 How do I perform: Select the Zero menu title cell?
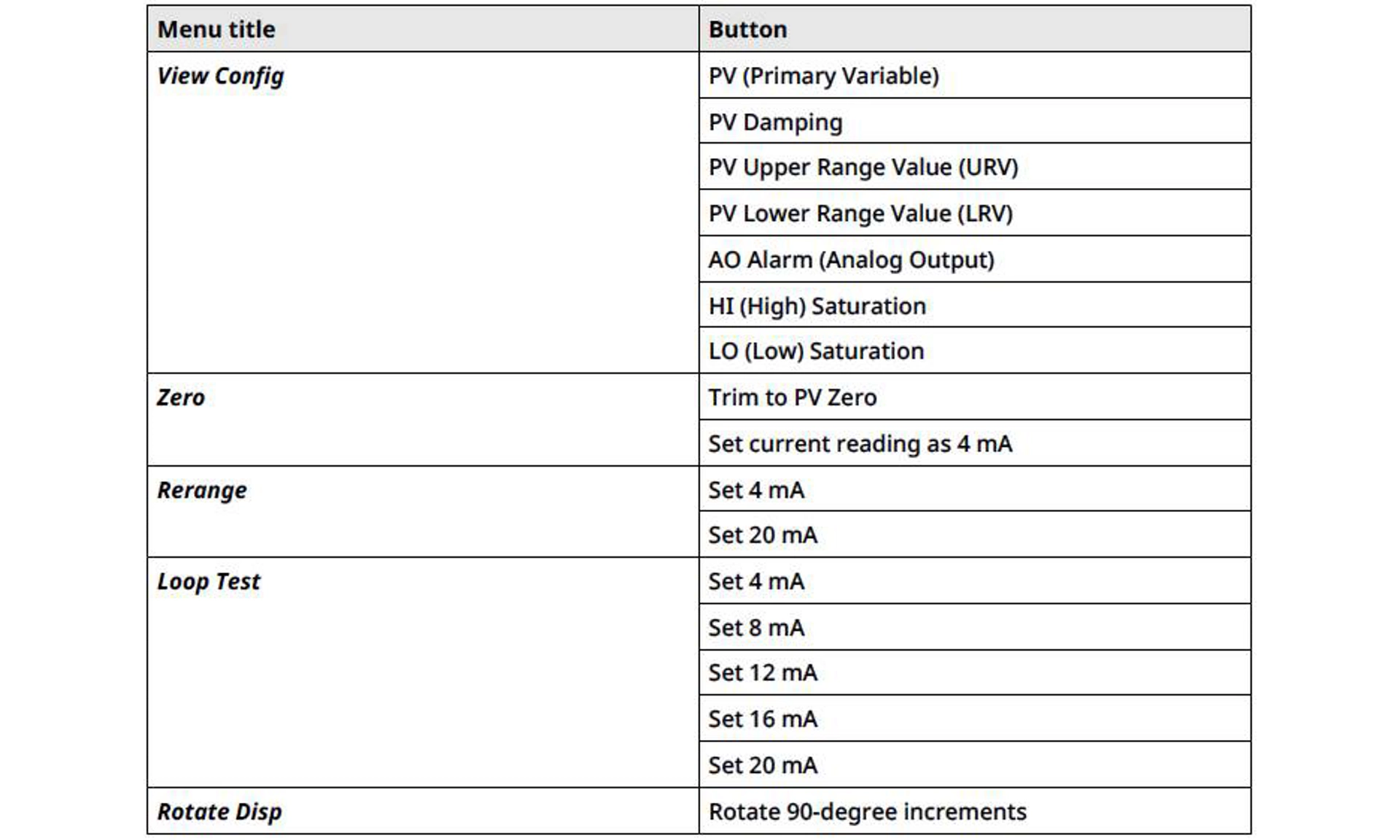tap(423, 420)
